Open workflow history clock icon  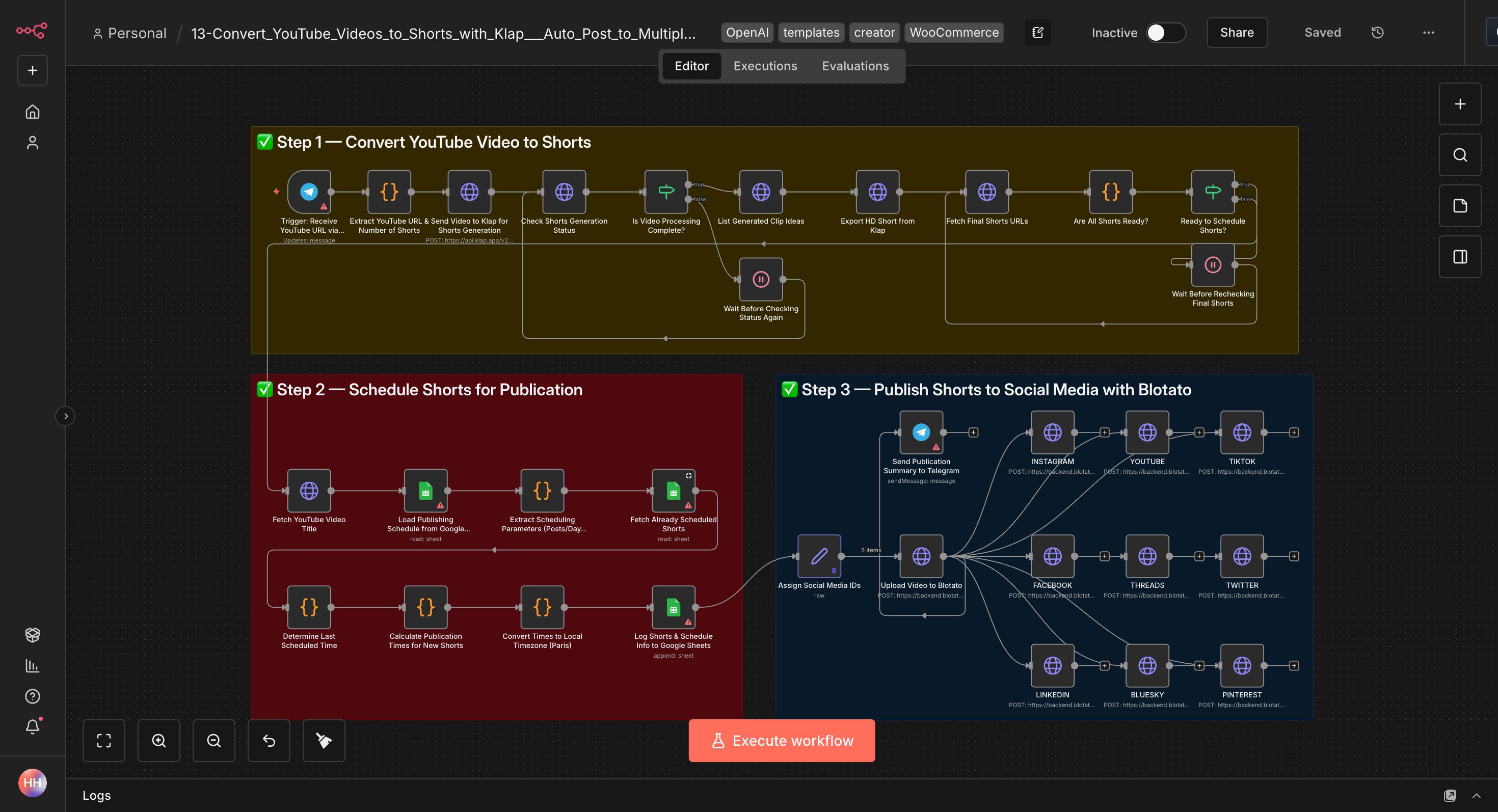1377,33
